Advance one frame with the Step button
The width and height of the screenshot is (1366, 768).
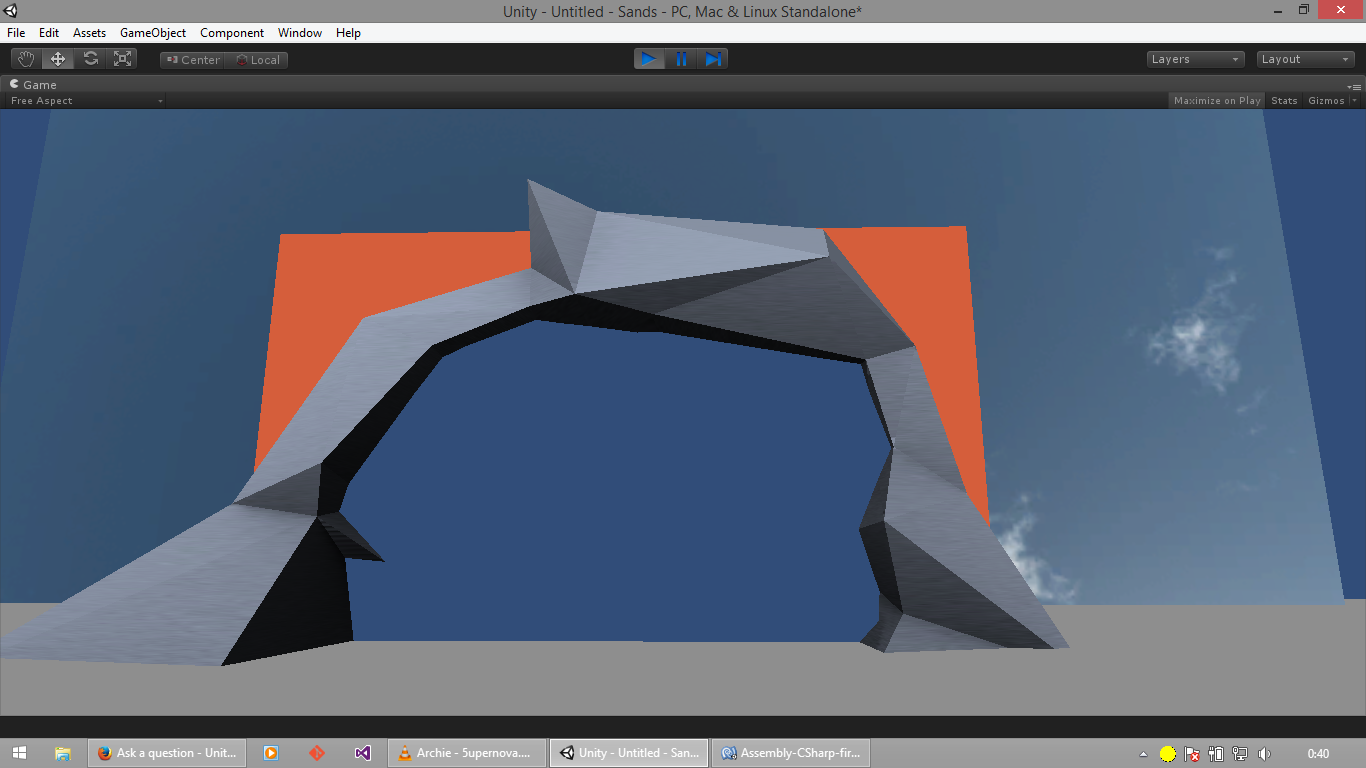coord(713,59)
